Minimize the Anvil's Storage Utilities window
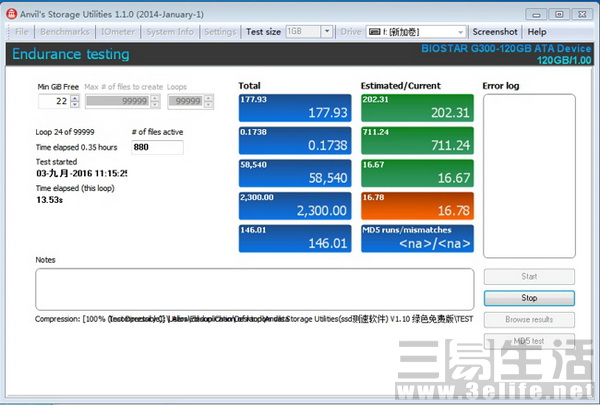Viewport: 600px width, 405px height. click(x=536, y=15)
